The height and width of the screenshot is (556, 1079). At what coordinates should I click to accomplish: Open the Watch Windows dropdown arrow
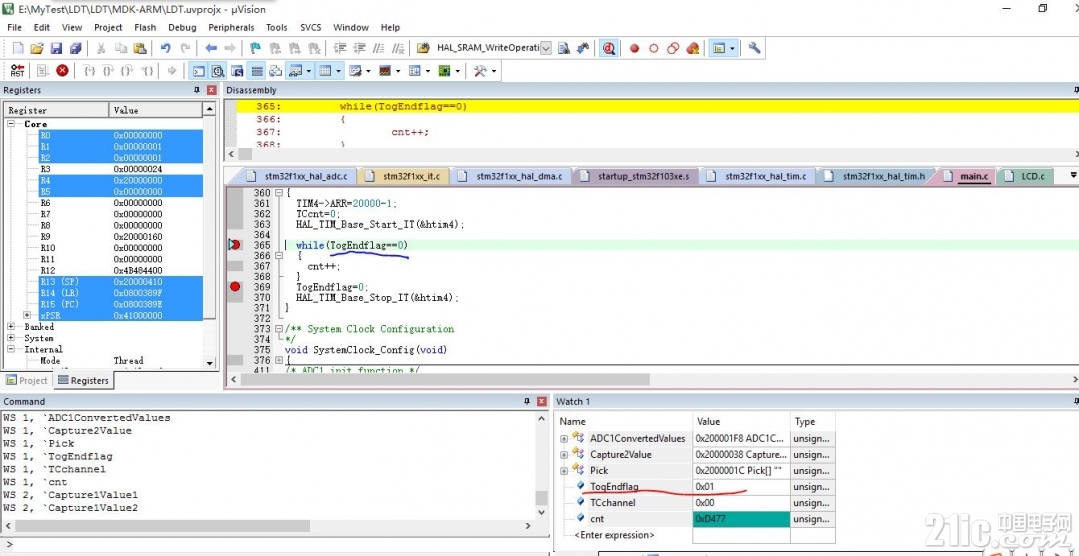(x=309, y=70)
